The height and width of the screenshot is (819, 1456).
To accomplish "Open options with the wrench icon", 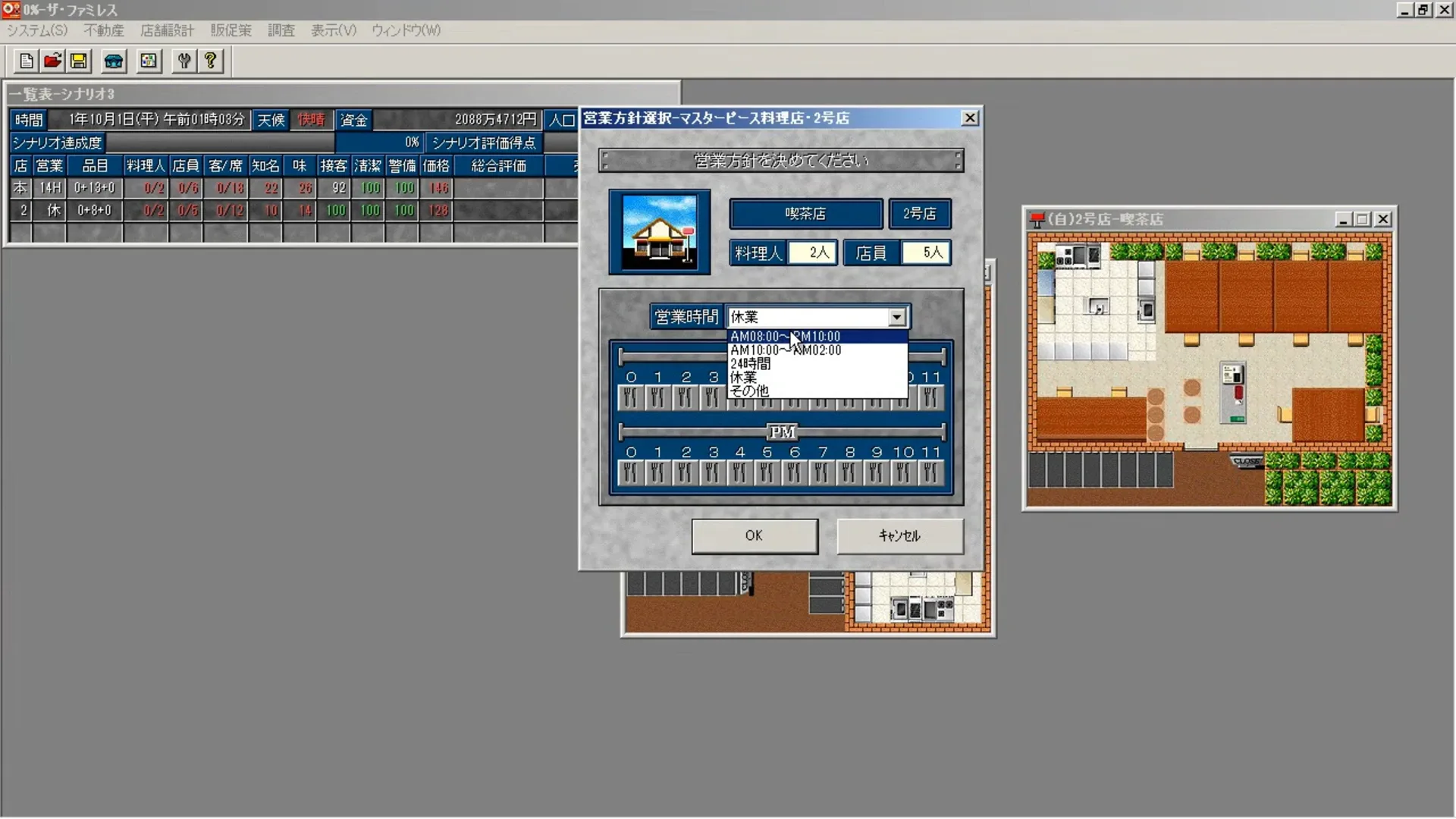I will point(184,61).
